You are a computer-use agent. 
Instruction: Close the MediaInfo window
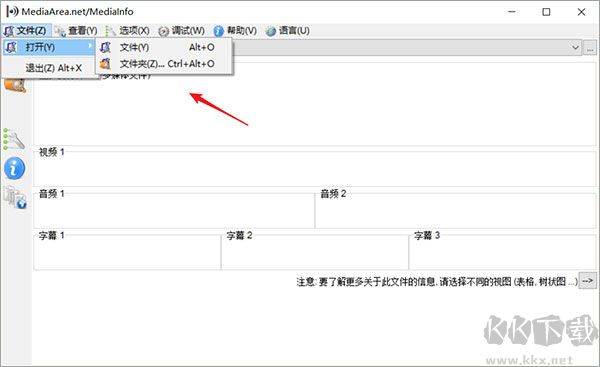click(x=581, y=12)
